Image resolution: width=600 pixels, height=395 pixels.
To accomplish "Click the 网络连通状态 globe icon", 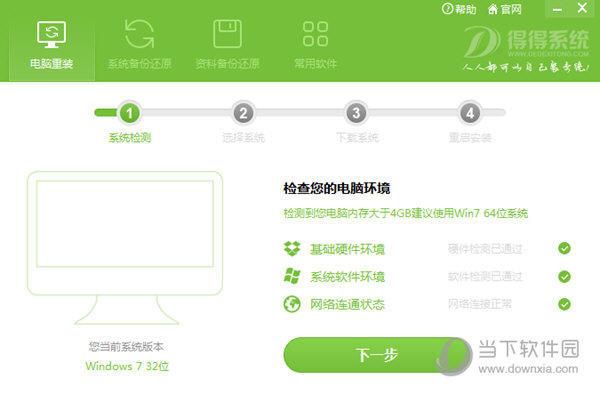I will pos(292,304).
